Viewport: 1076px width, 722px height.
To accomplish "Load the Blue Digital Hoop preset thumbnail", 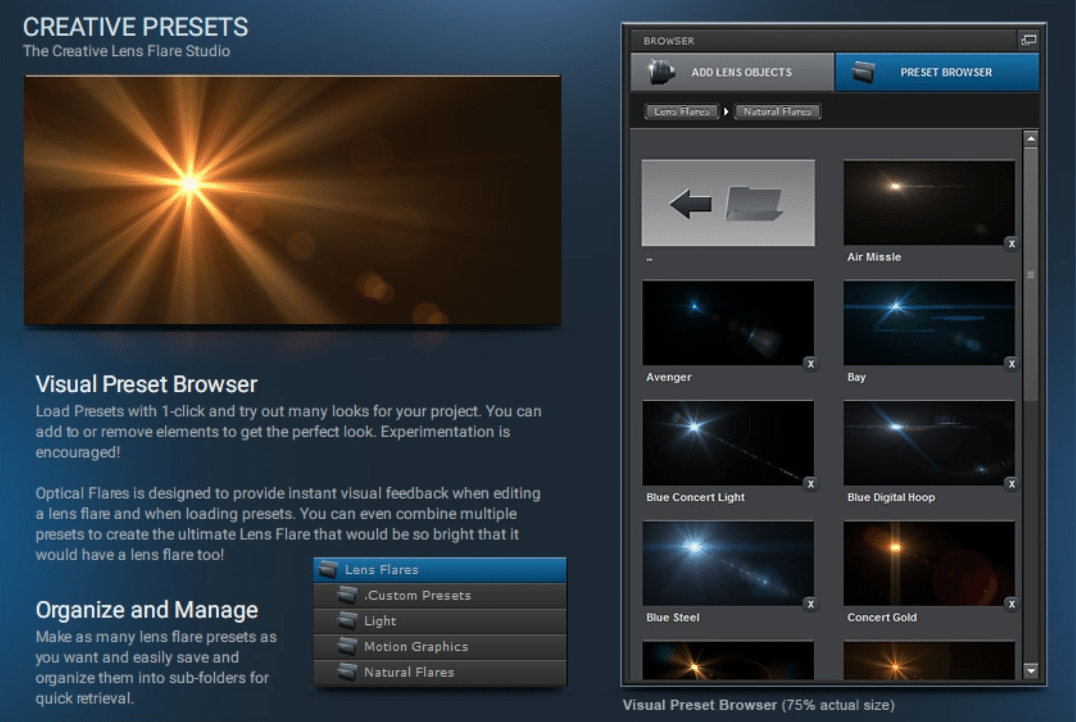I will click(x=928, y=443).
